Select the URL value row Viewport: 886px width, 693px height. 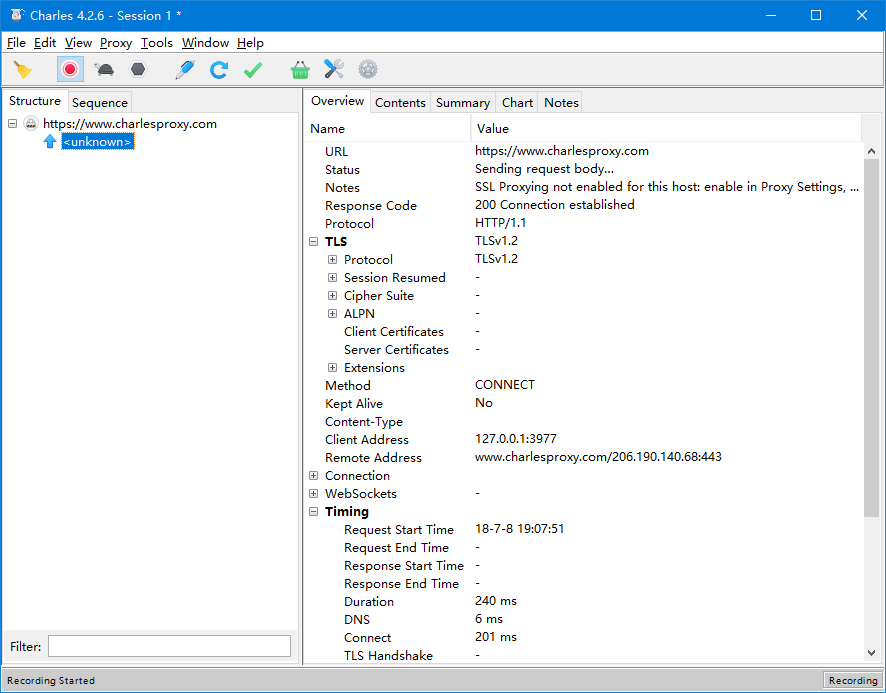562,151
